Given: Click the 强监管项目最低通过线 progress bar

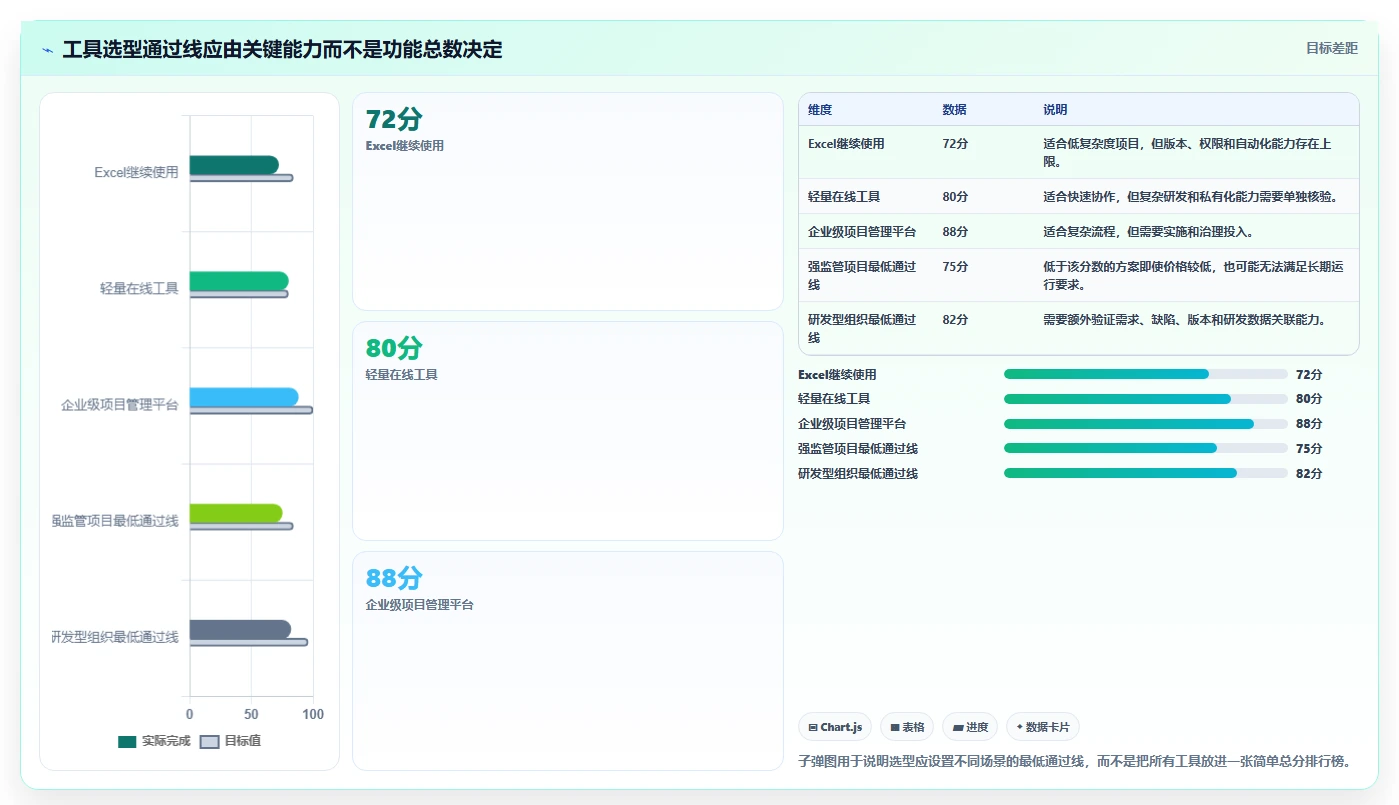Looking at the screenshot, I should pos(1145,448).
